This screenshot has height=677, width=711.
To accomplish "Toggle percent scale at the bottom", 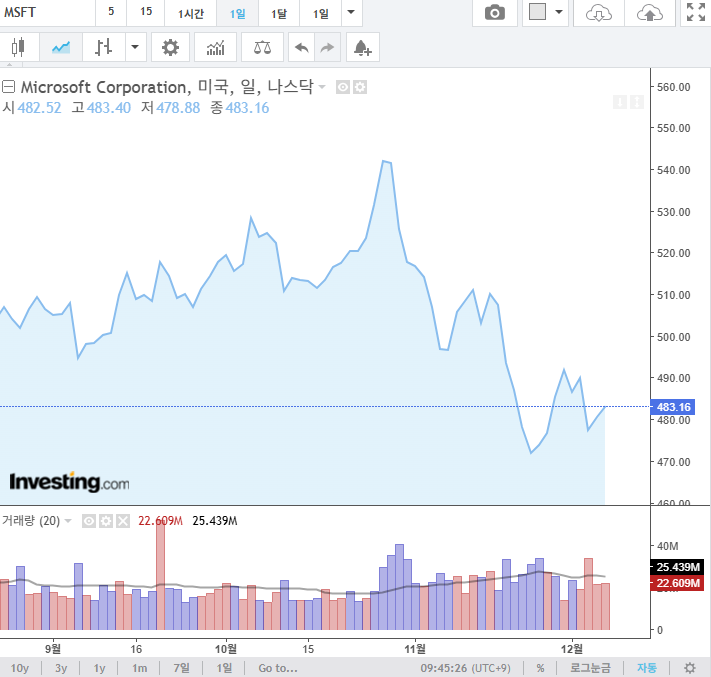I will pos(540,668).
